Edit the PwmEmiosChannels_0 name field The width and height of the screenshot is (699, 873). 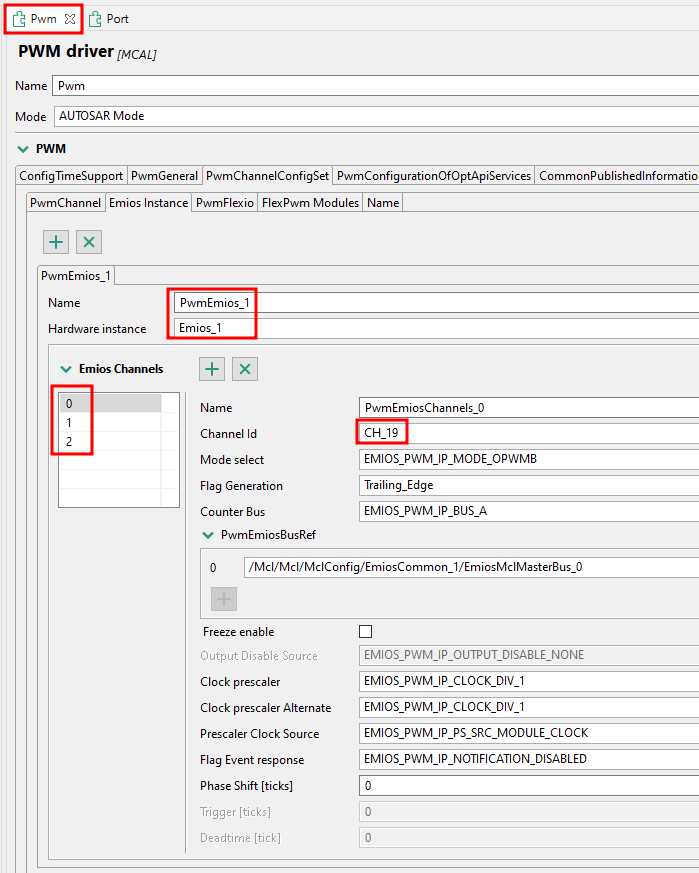[x=529, y=408]
